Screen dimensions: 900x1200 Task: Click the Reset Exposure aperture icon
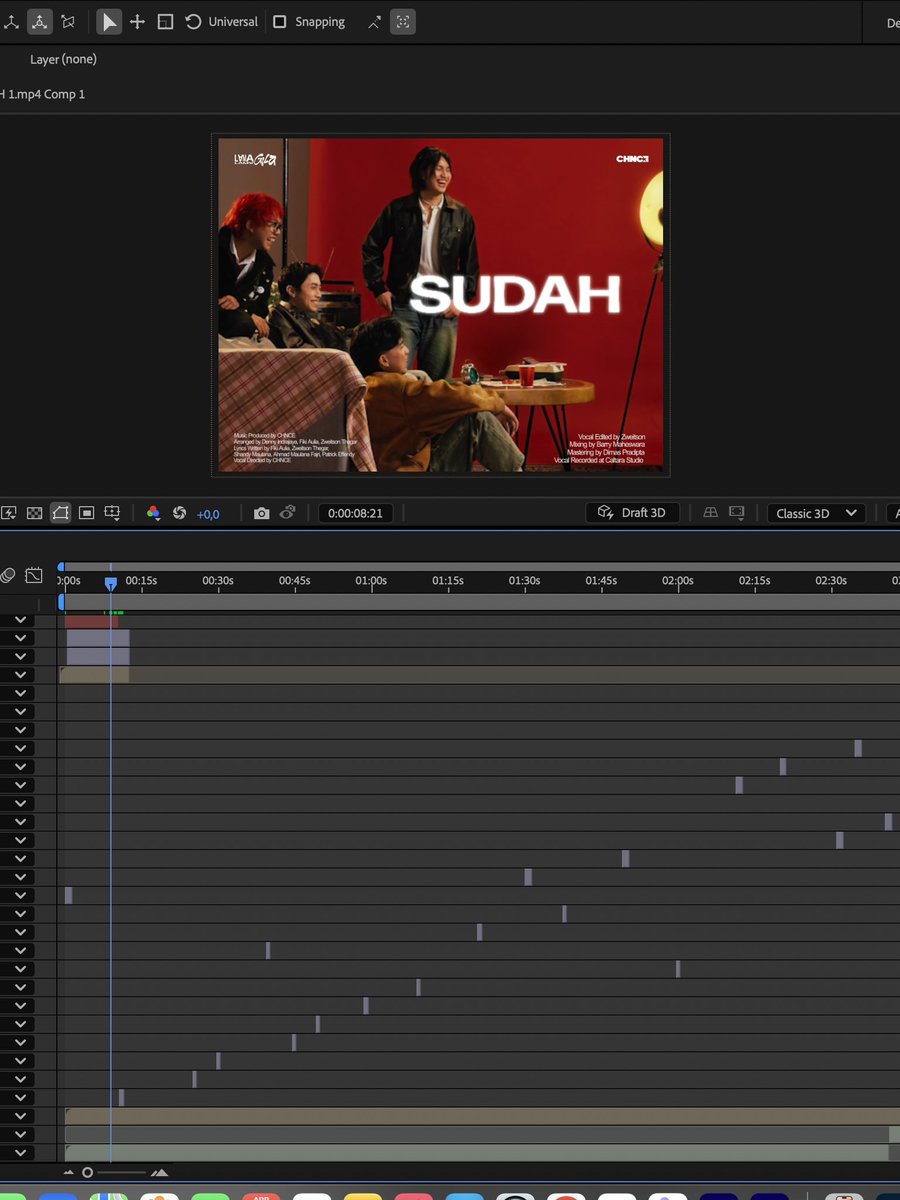pyautogui.click(x=180, y=513)
